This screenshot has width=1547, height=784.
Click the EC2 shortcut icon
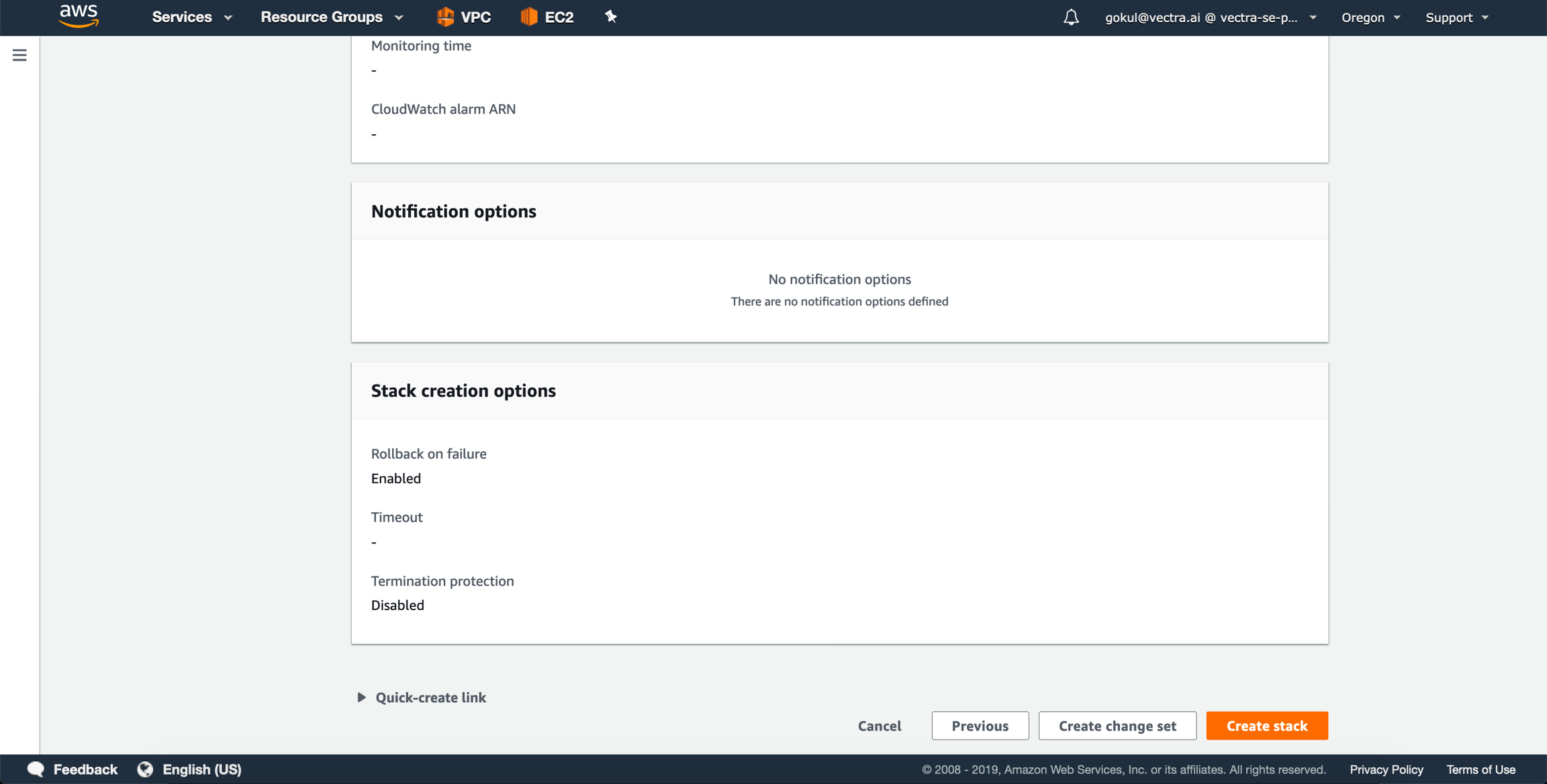[529, 17]
